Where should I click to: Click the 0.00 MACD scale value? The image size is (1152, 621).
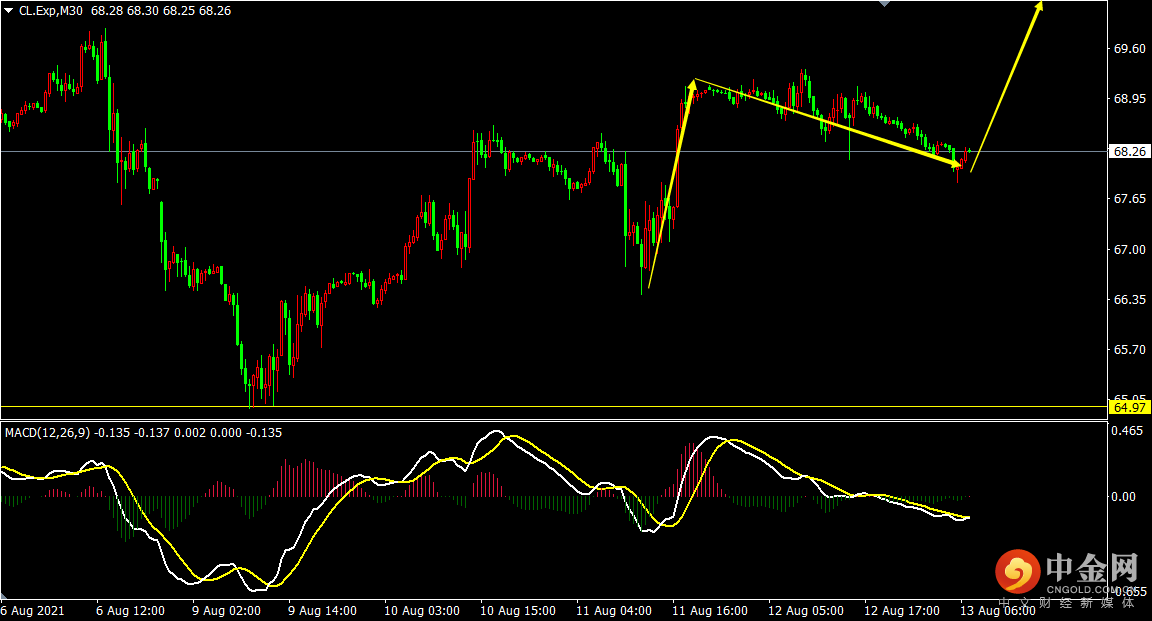pos(1123,497)
